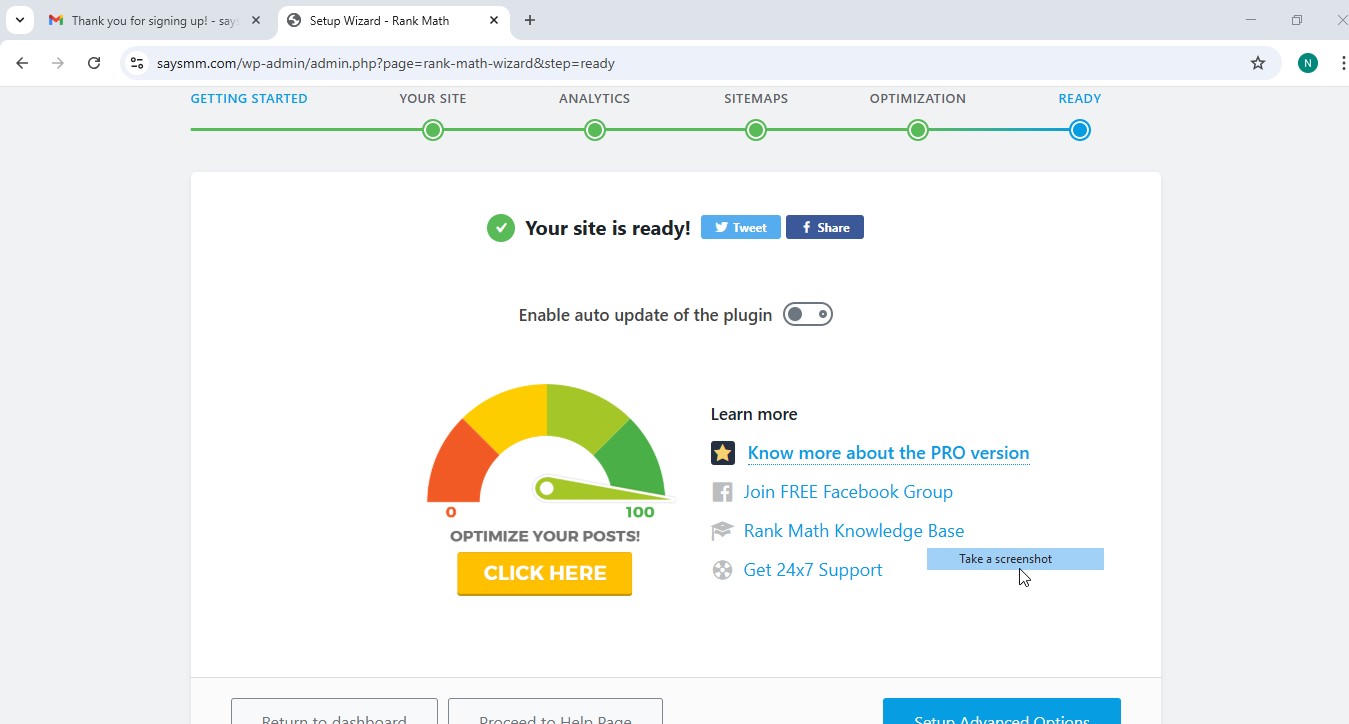Image resolution: width=1349 pixels, height=724 pixels.
Task: Open Know more about the PRO version link
Action: (887, 452)
